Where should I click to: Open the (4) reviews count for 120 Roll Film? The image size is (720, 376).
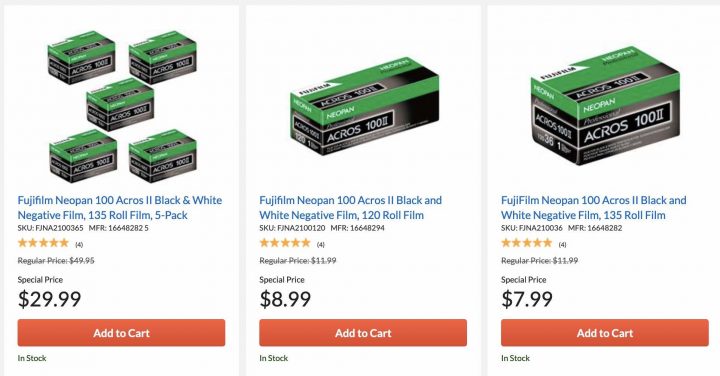point(321,245)
